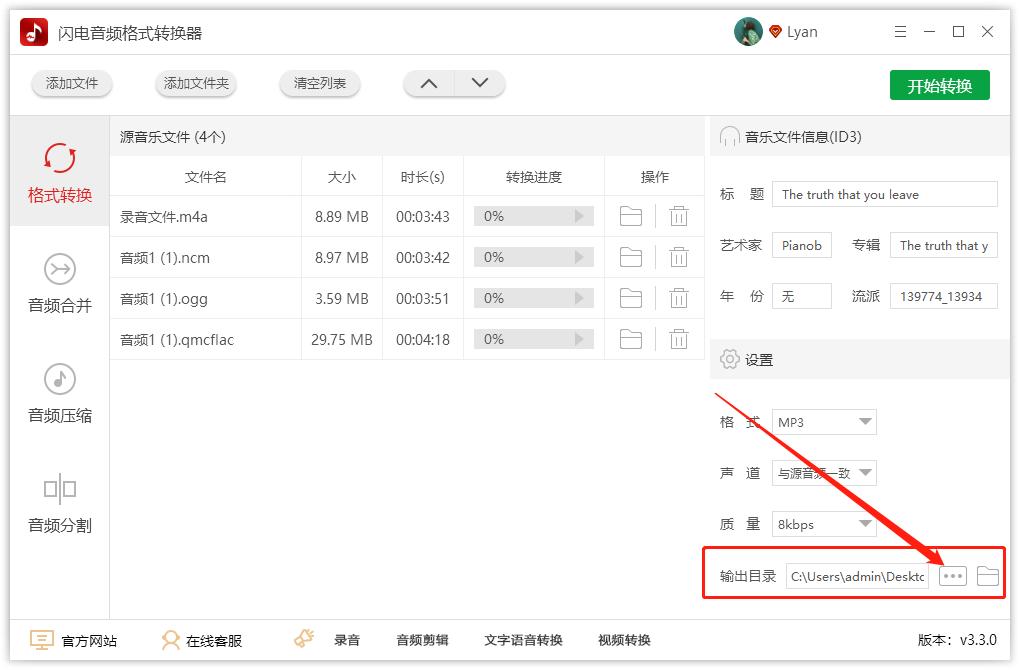
Task: Edit the 艺术家 artist field Pianob
Action: click(x=801, y=245)
